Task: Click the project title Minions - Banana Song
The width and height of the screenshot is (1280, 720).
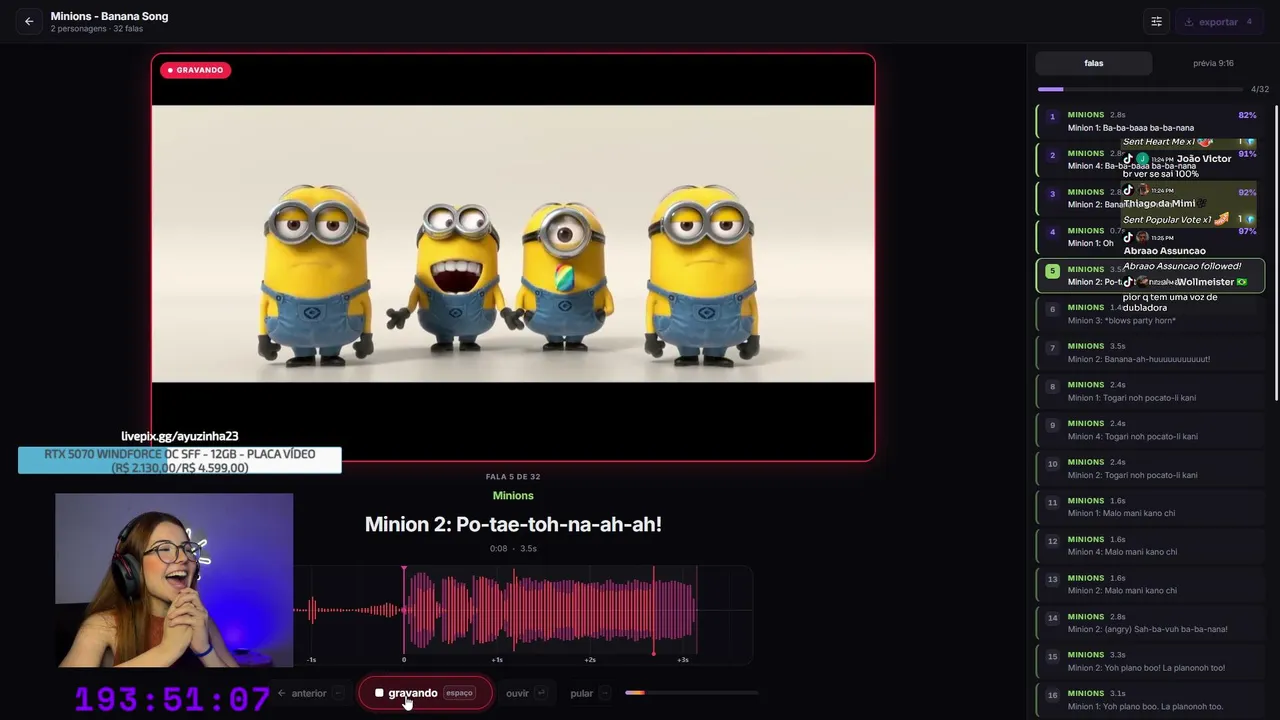Action: (x=109, y=16)
